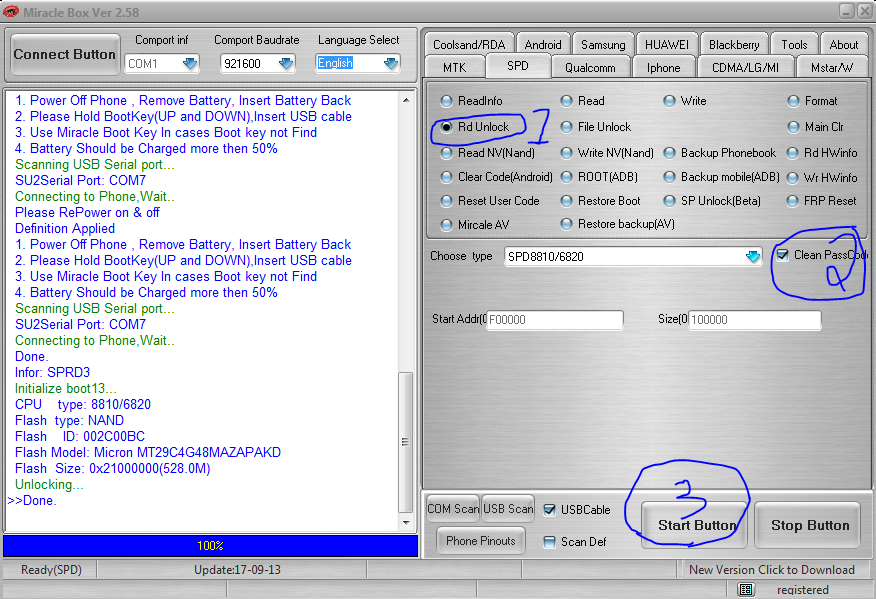The image size is (876, 599).
Task: Choose the Restore backup(AV) radio option
Action: (566, 224)
